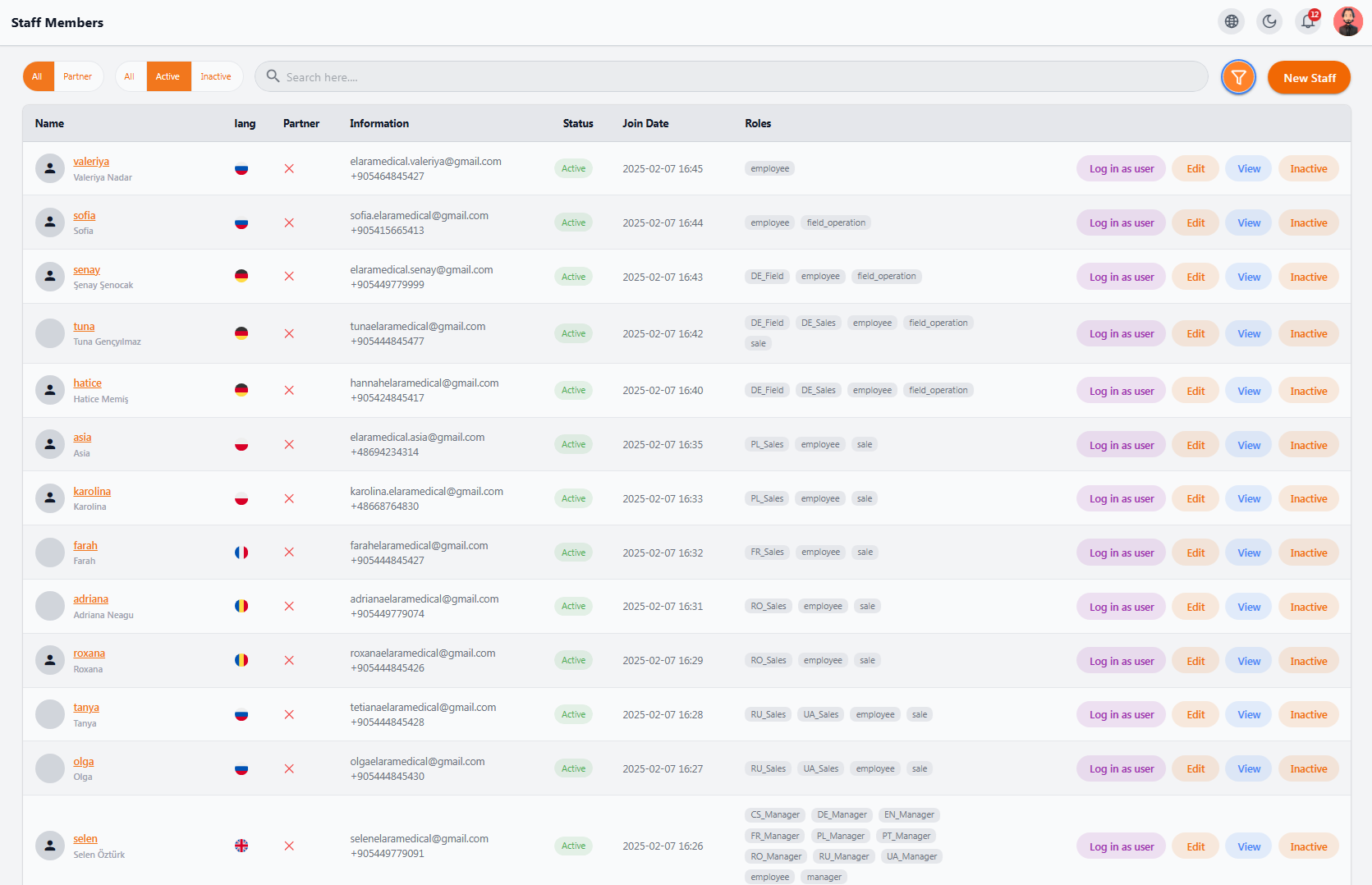Image resolution: width=1372 pixels, height=885 pixels.
Task: Open the language globe icon
Action: click(x=1232, y=21)
